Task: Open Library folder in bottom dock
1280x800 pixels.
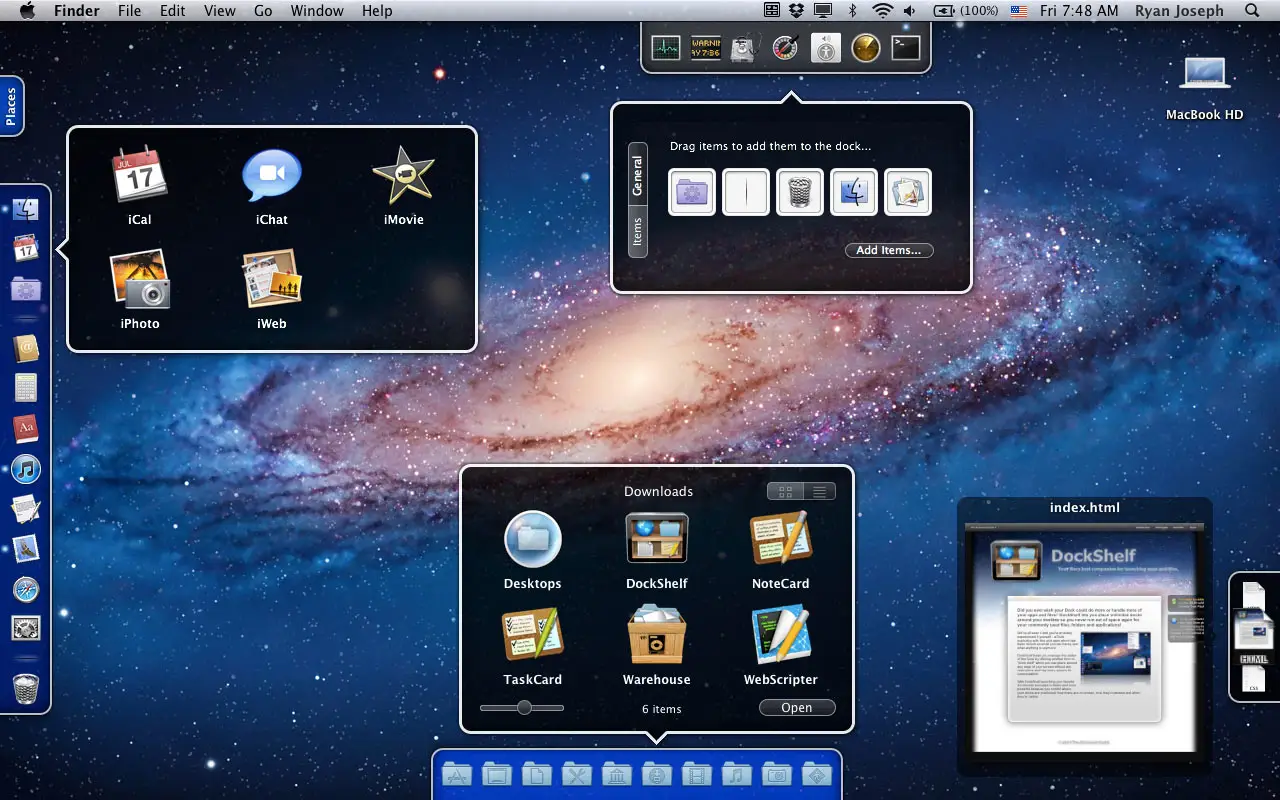Action: pyautogui.click(x=617, y=774)
